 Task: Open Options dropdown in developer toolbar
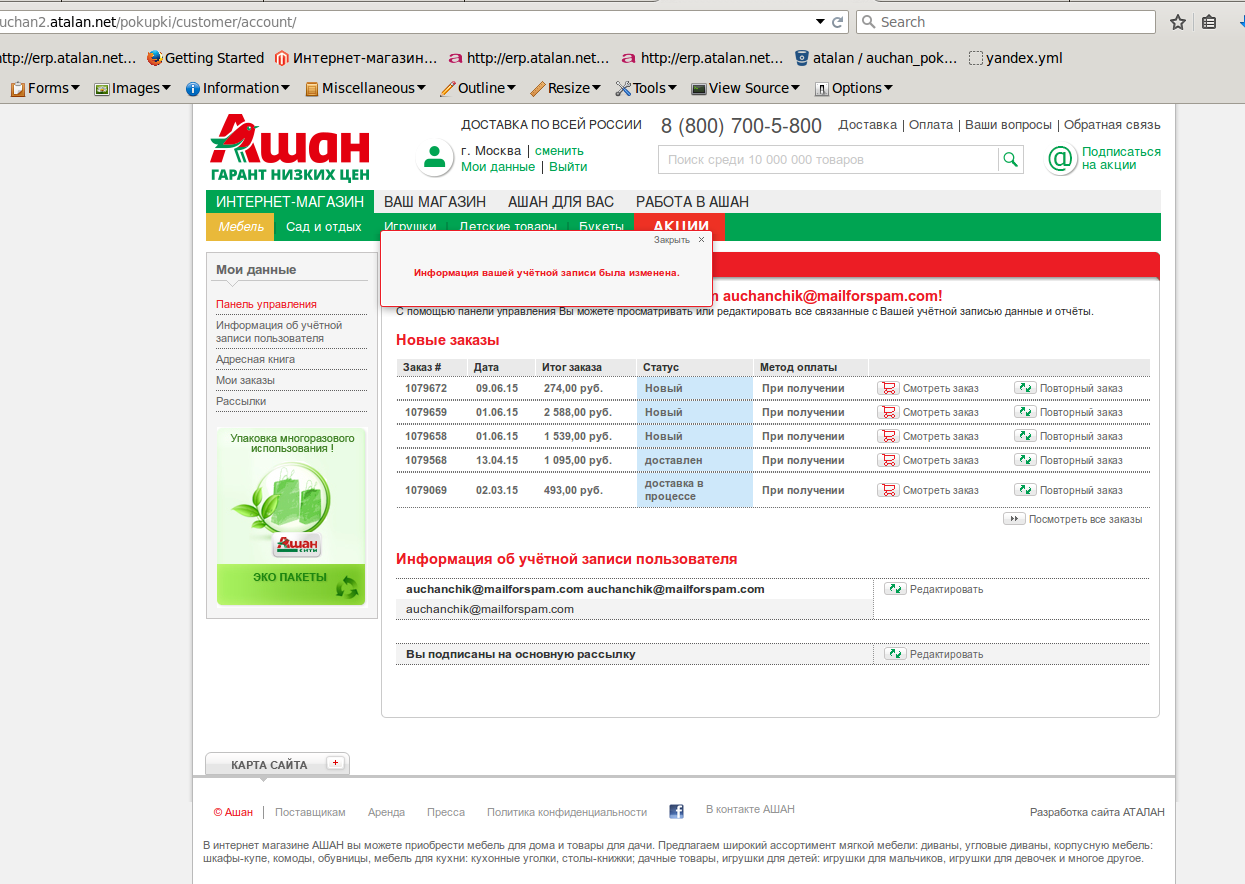[x=854, y=88]
